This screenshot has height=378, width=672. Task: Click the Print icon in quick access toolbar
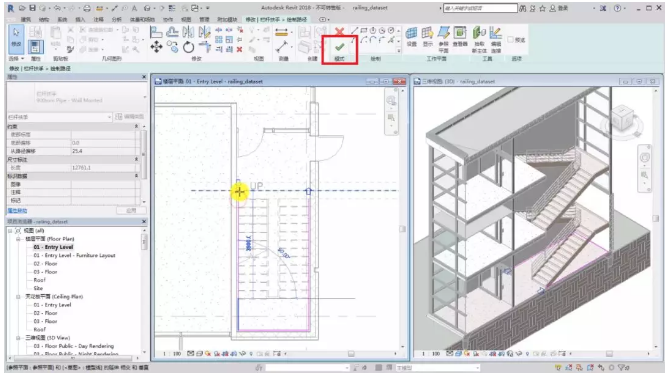[87, 8]
